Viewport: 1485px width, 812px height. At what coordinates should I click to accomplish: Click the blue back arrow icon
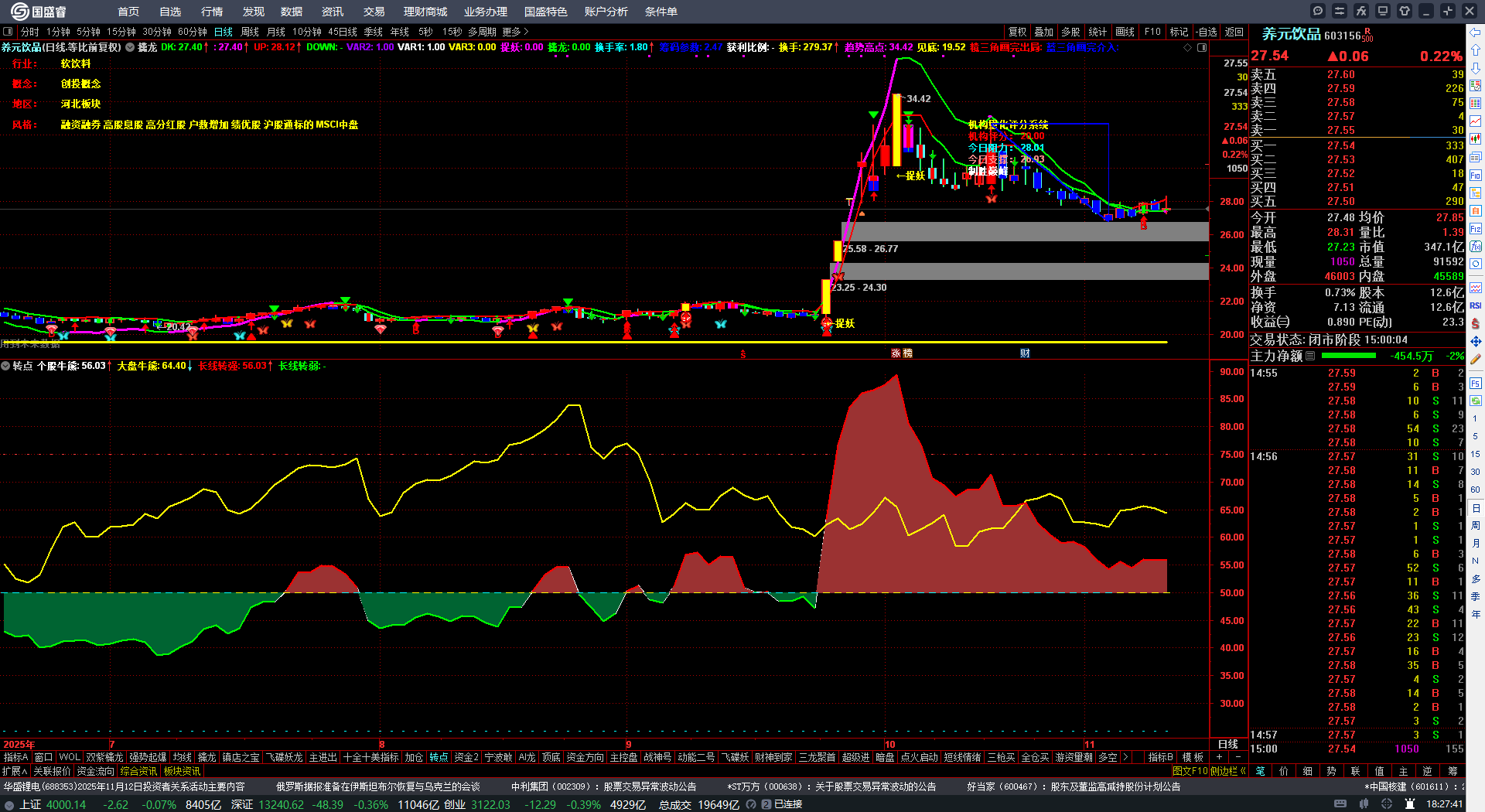pyautogui.click(x=1476, y=32)
